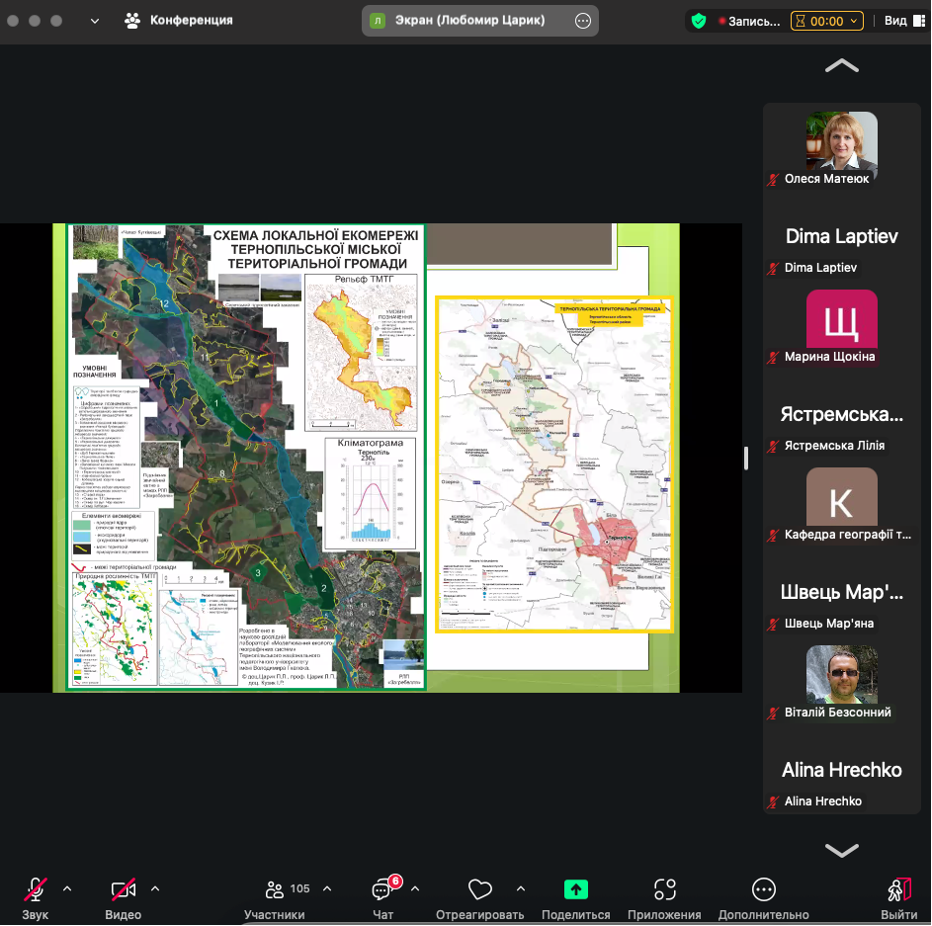Viewport: 932px width, 926px height.
Task: Open the Приложения apps icon
Action: 664,890
